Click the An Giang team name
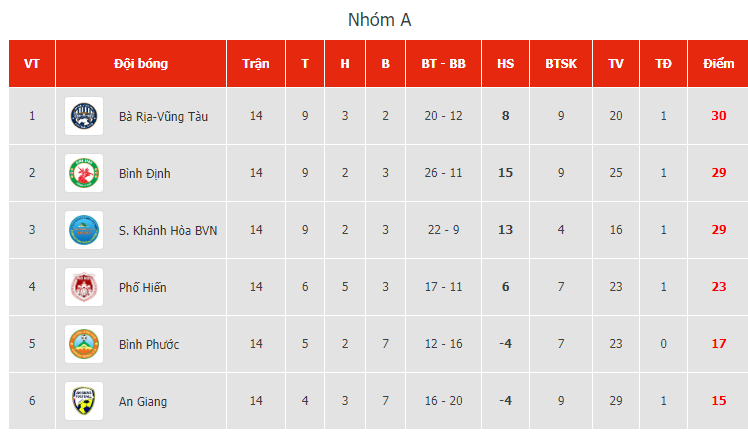 point(143,401)
